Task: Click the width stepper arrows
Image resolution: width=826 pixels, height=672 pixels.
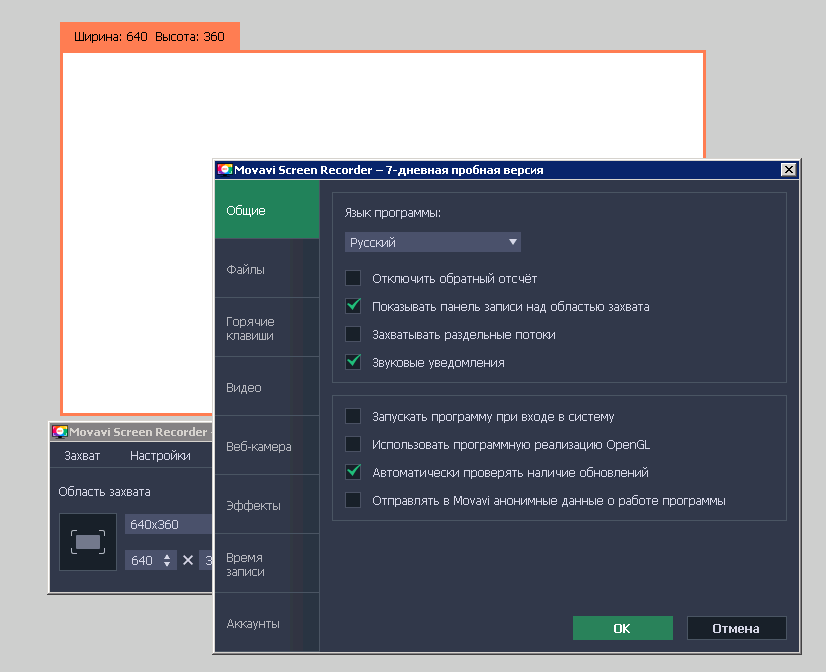Action: tap(167, 560)
